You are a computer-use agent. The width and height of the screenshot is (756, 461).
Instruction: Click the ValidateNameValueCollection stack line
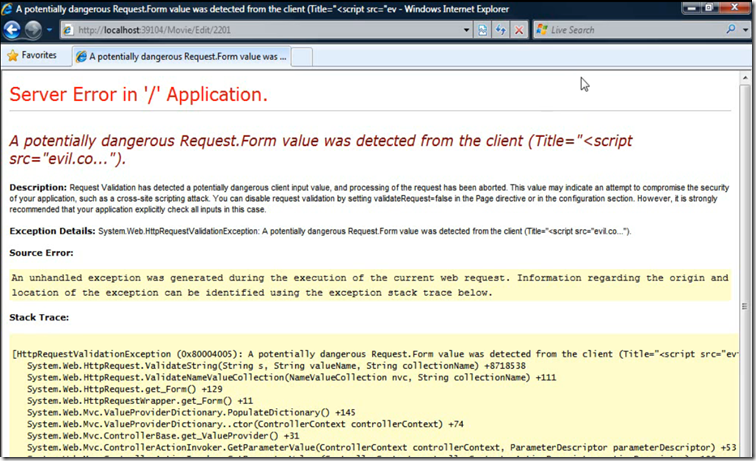coord(292,378)
